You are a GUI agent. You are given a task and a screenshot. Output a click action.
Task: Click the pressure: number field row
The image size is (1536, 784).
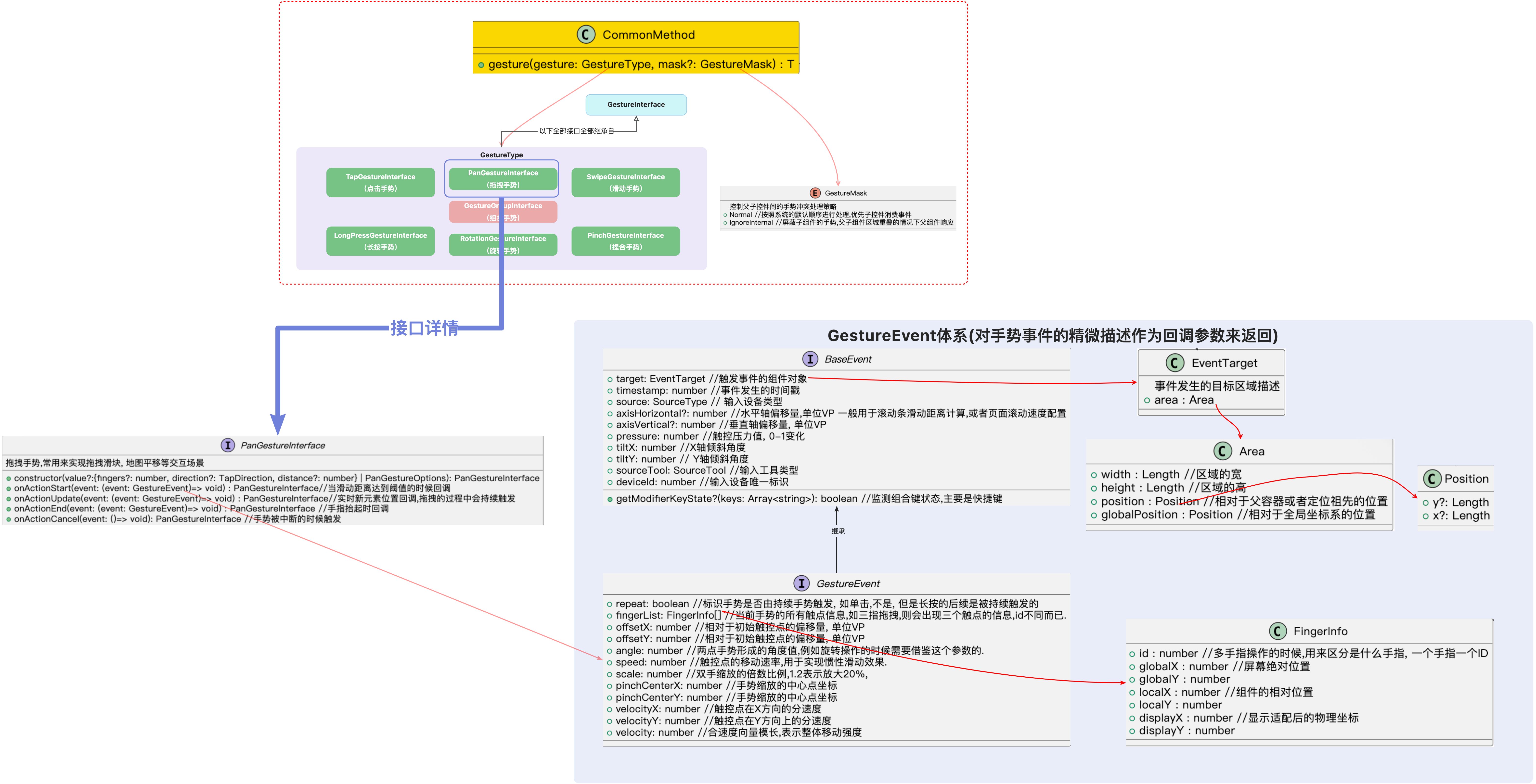click(x=706, y=436)
